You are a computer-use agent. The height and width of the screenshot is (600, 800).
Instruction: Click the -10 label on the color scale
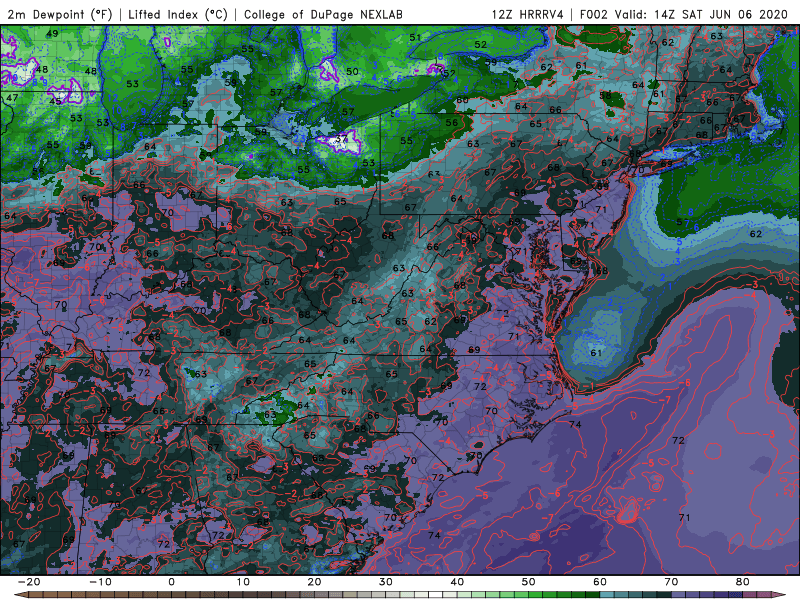click(100, 582)
